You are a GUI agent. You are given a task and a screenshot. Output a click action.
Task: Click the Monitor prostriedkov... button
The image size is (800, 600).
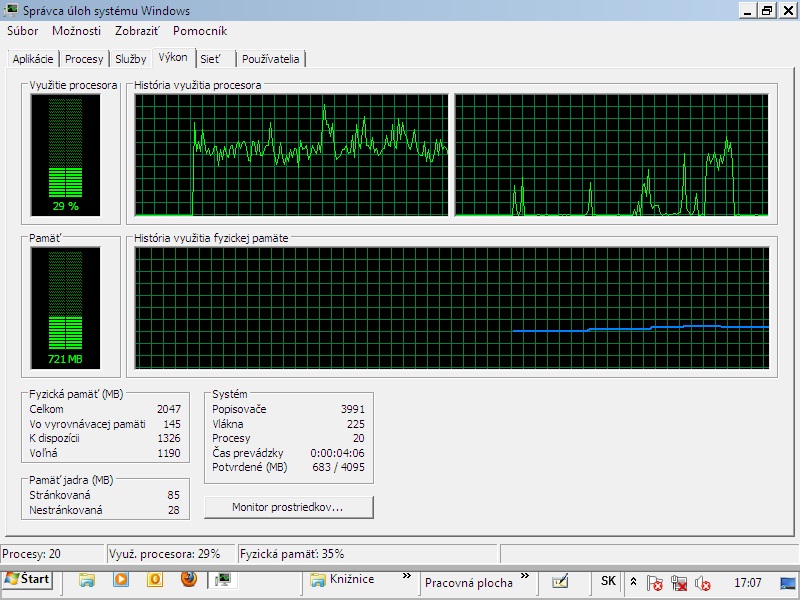[x=288, y=507]
